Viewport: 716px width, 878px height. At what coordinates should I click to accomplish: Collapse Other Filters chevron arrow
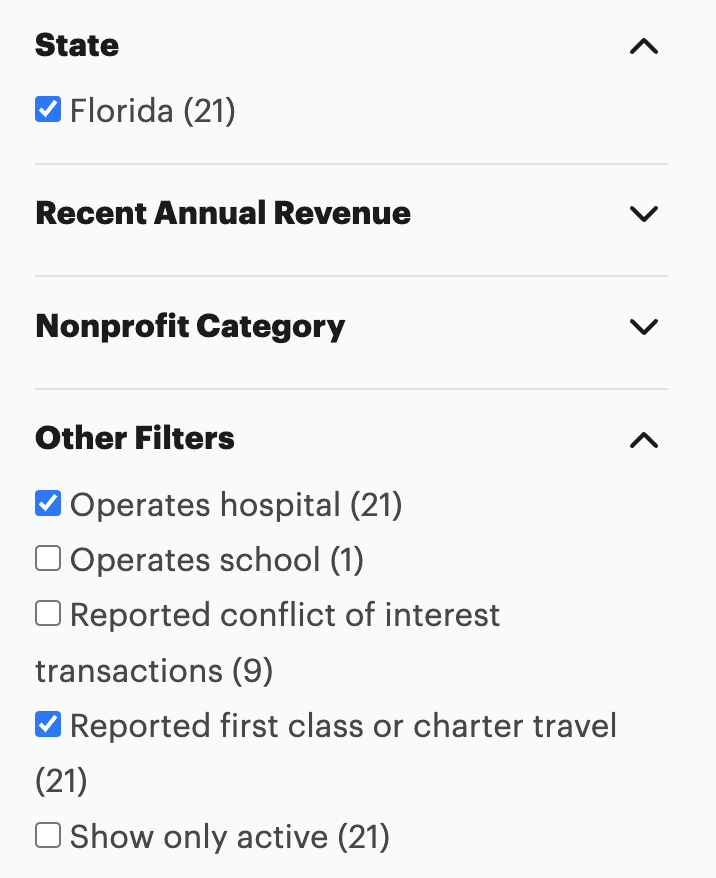click(644, 439)
